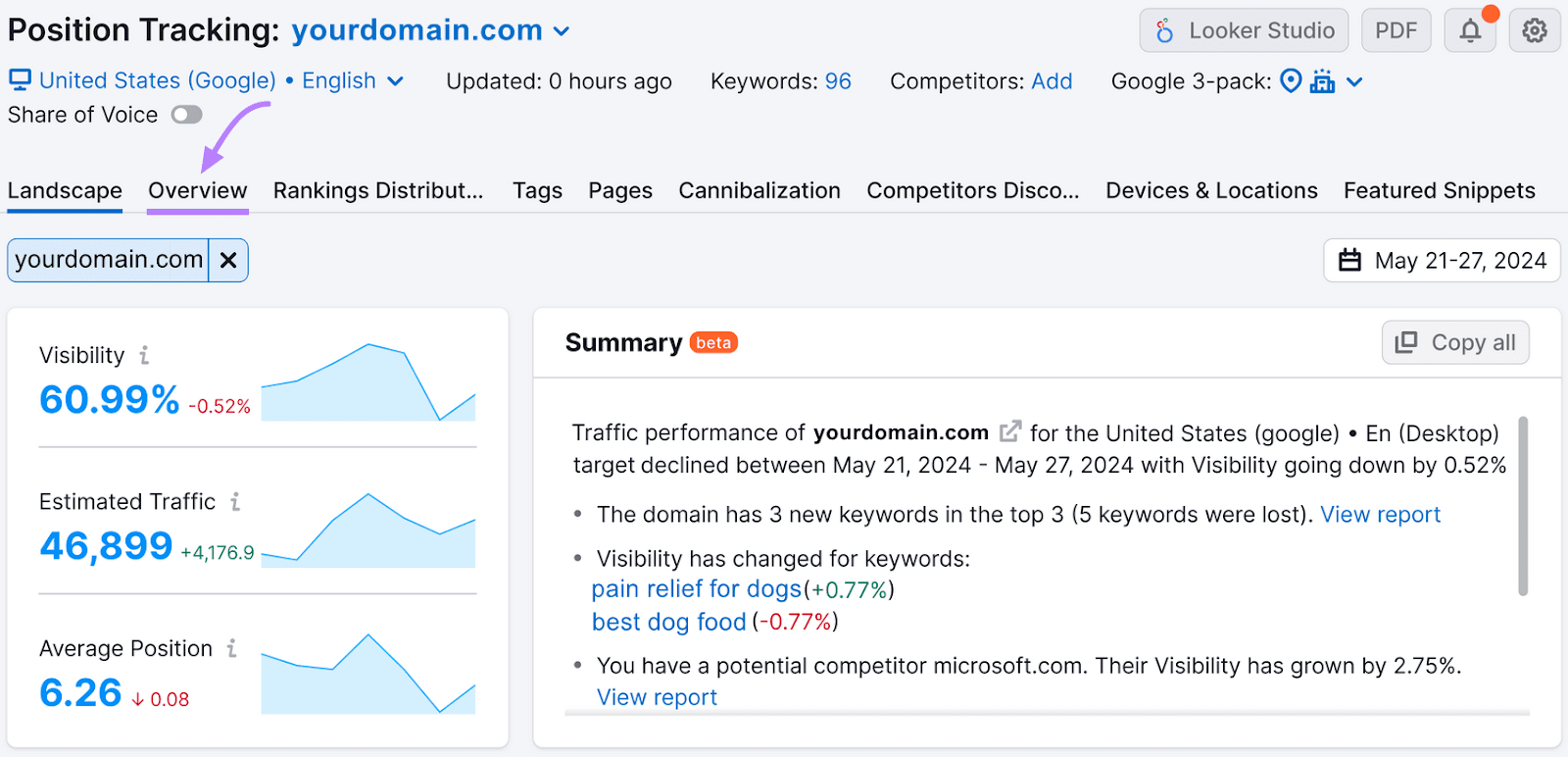Remove the yourdomain.com filter chip
The height and width of the screenshot is (757, 1568).
click(228, 260)
